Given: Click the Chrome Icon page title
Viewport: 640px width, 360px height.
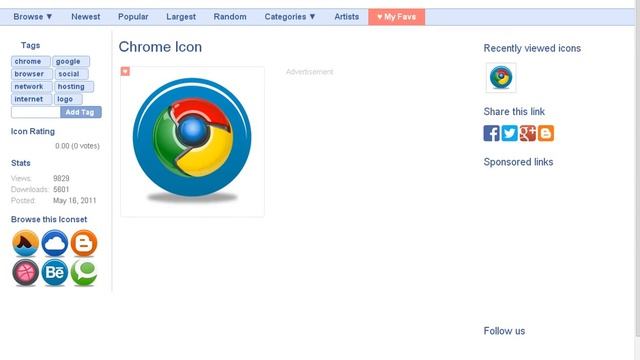Looking at the screenshot, I should coord(160,47).
